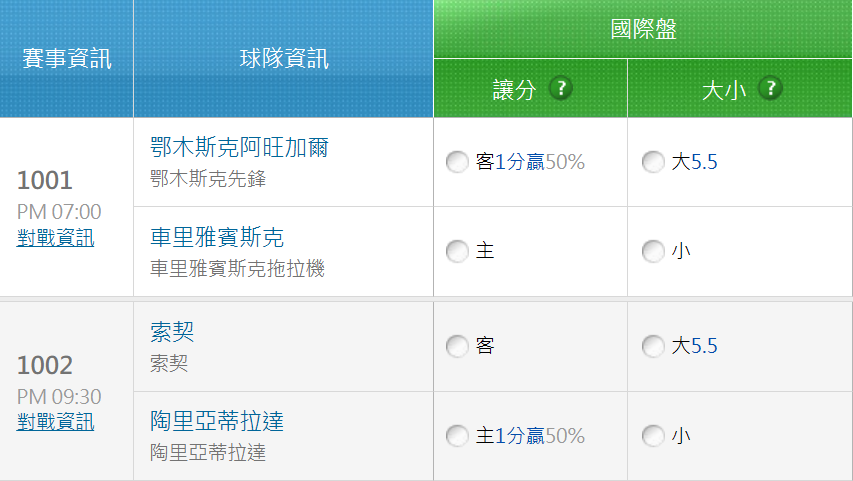Select 主 handicap option for game 1001
The width and height of the screenshot is (853, 481).
[x=457, y=252]
